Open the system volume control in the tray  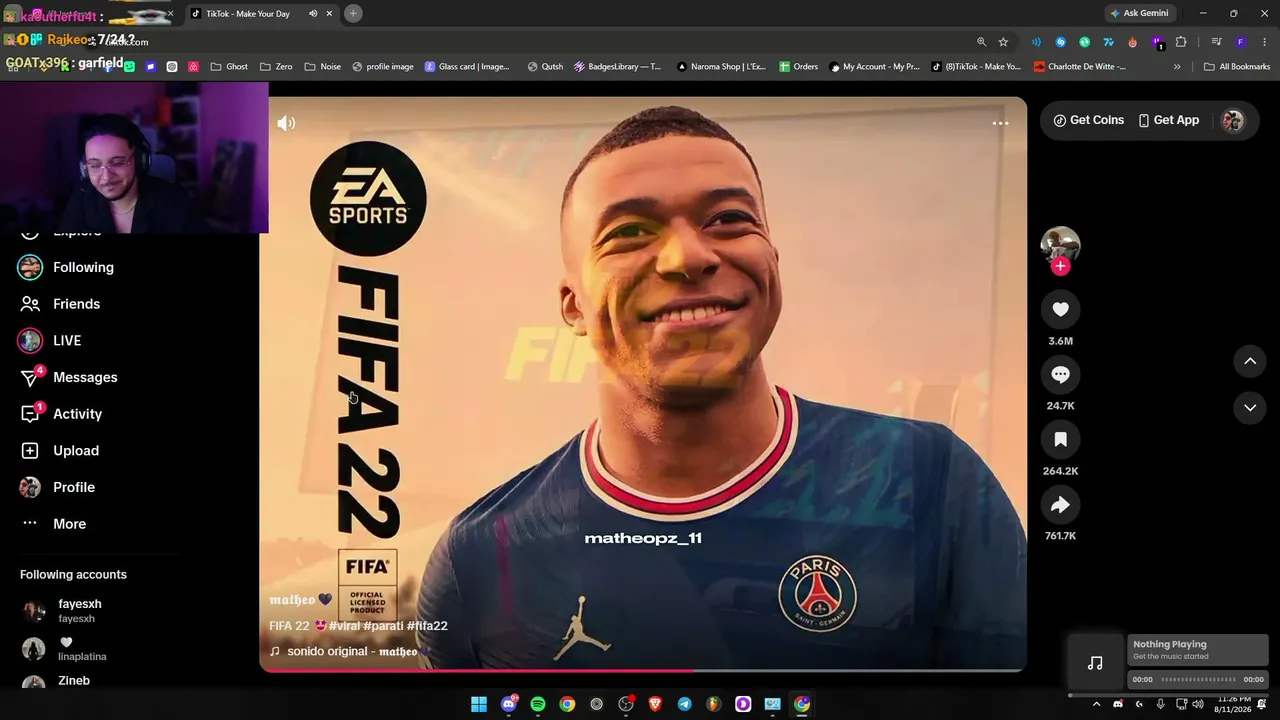point(1198,704)
